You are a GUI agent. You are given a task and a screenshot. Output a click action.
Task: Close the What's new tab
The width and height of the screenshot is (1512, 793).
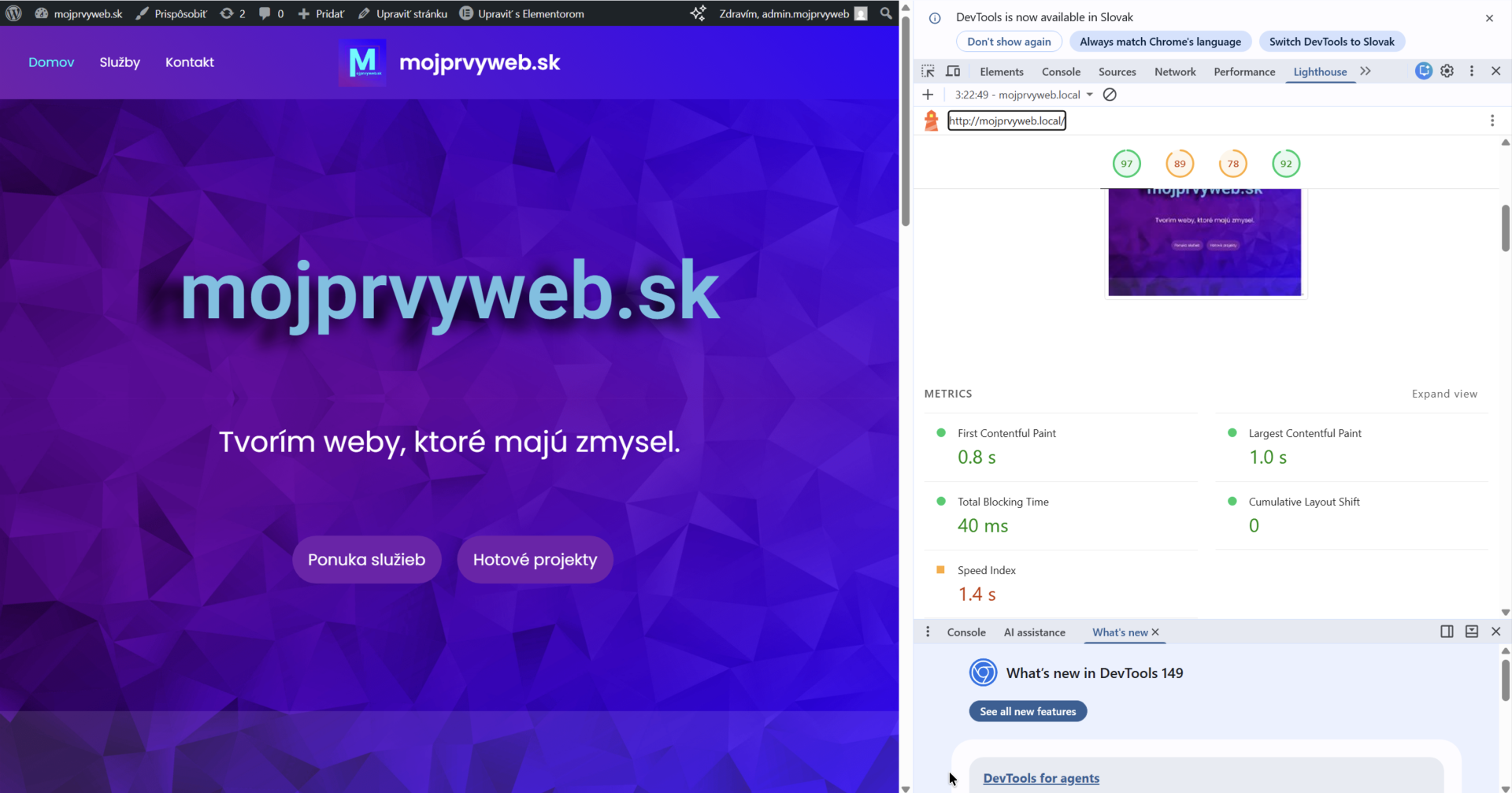[1155, 632]
